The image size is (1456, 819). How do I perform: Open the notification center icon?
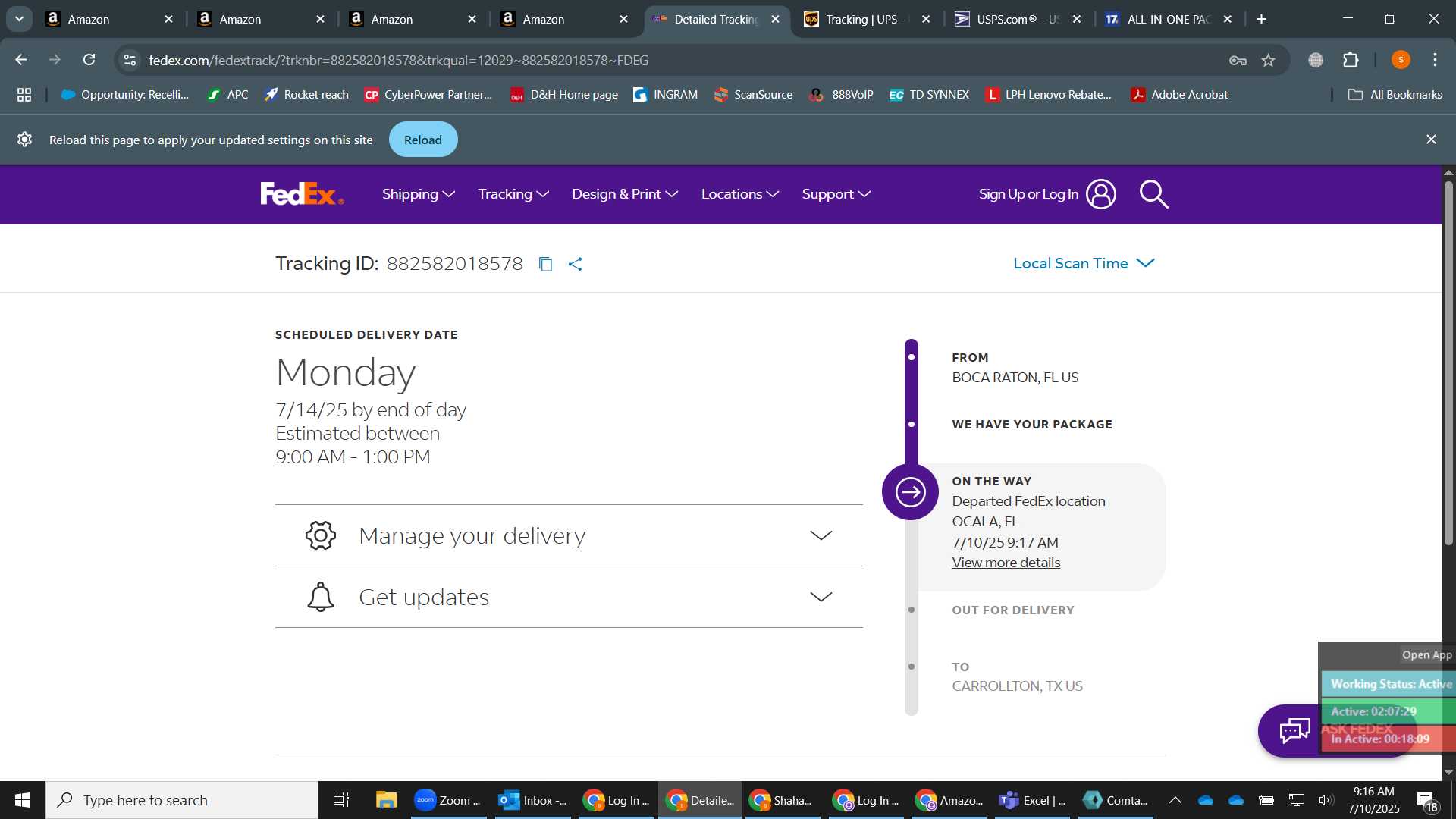point(1426,801)
